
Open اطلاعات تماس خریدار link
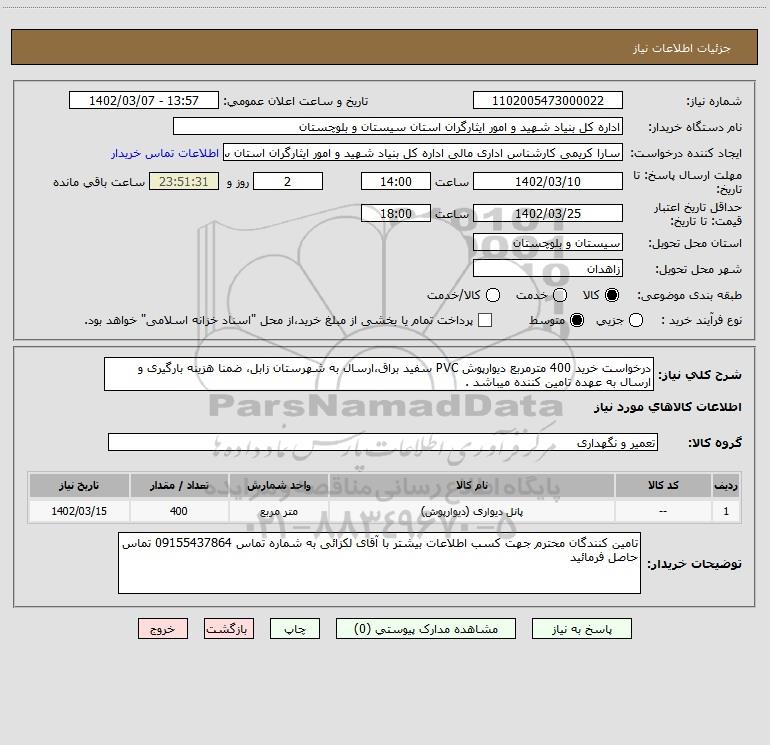click(165, 153)
